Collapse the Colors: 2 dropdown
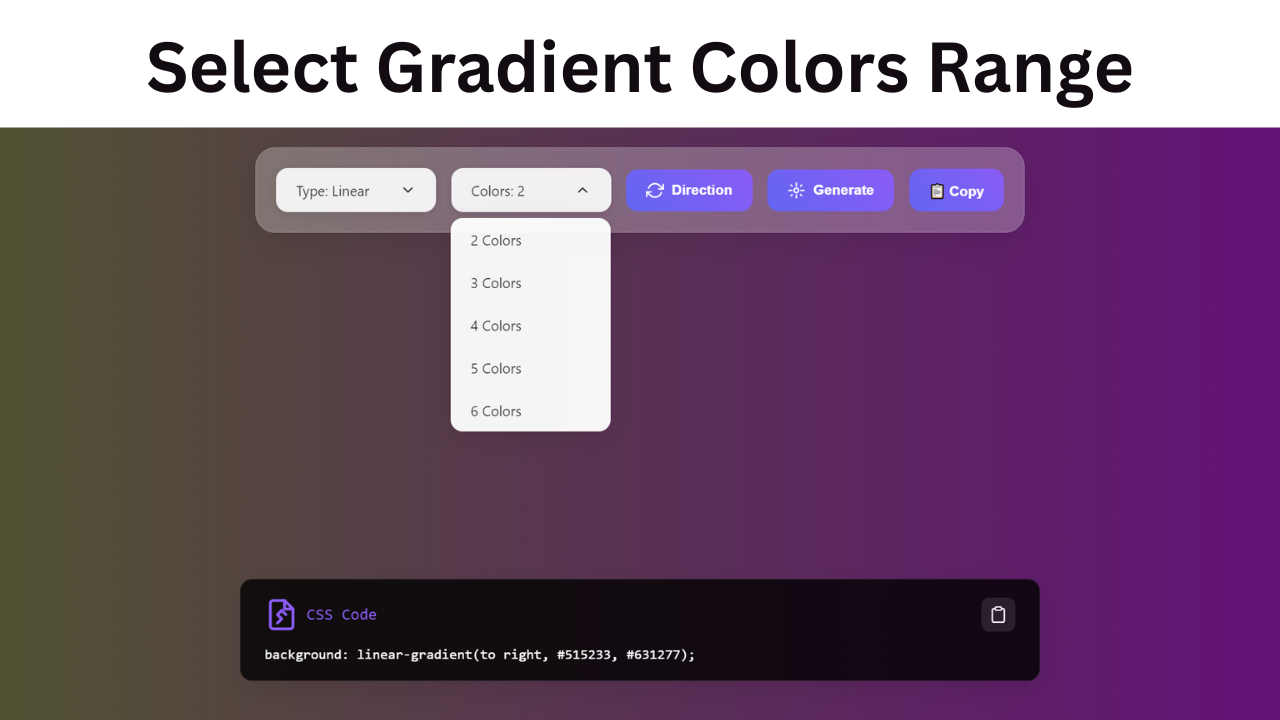Screen dimensions: 1280x720 click(530, 189)
